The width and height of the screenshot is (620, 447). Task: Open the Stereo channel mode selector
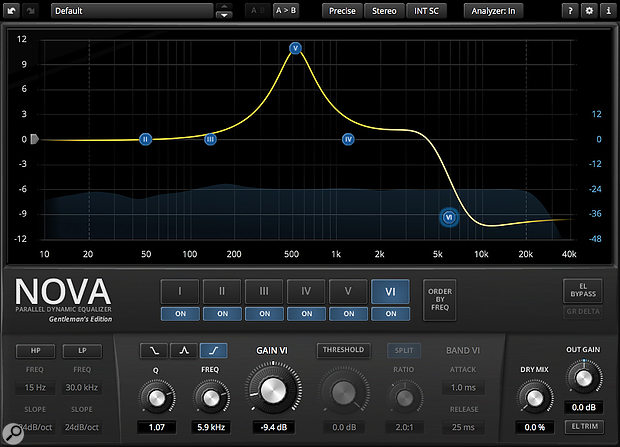point(384,11)
